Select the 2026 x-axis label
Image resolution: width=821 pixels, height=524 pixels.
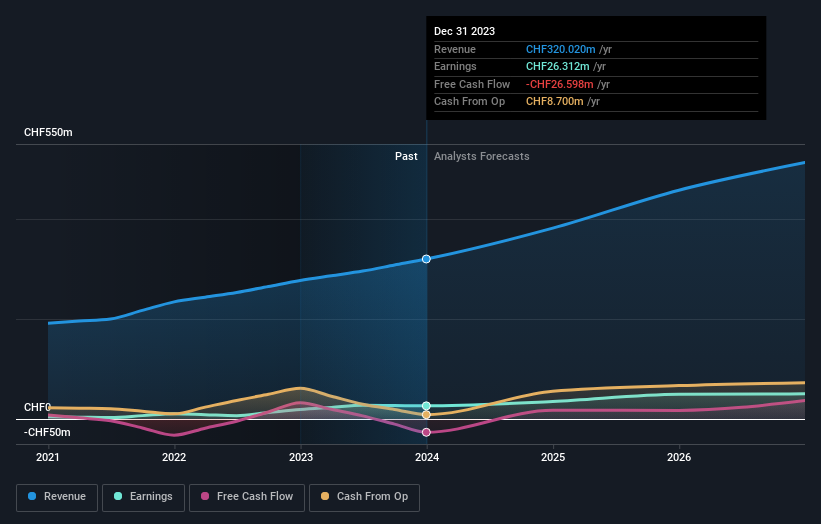679,458
